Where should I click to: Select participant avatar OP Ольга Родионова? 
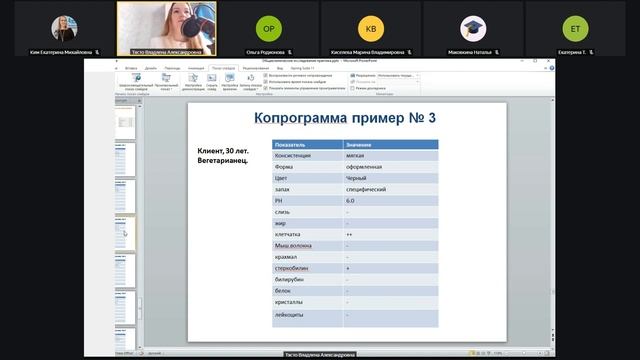tap(269, 29)
